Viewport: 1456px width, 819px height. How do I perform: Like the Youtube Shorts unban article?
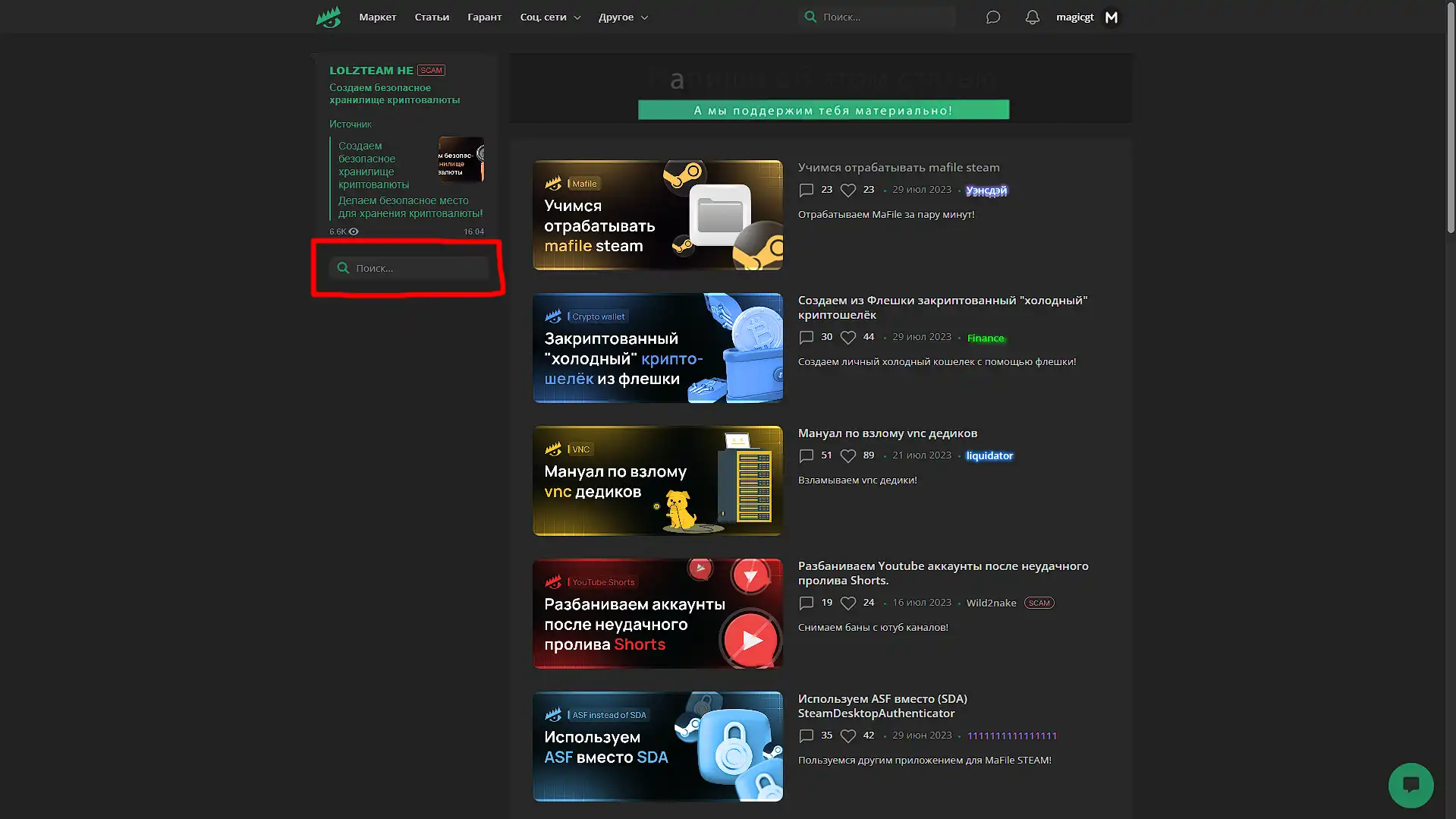[848, 603]
